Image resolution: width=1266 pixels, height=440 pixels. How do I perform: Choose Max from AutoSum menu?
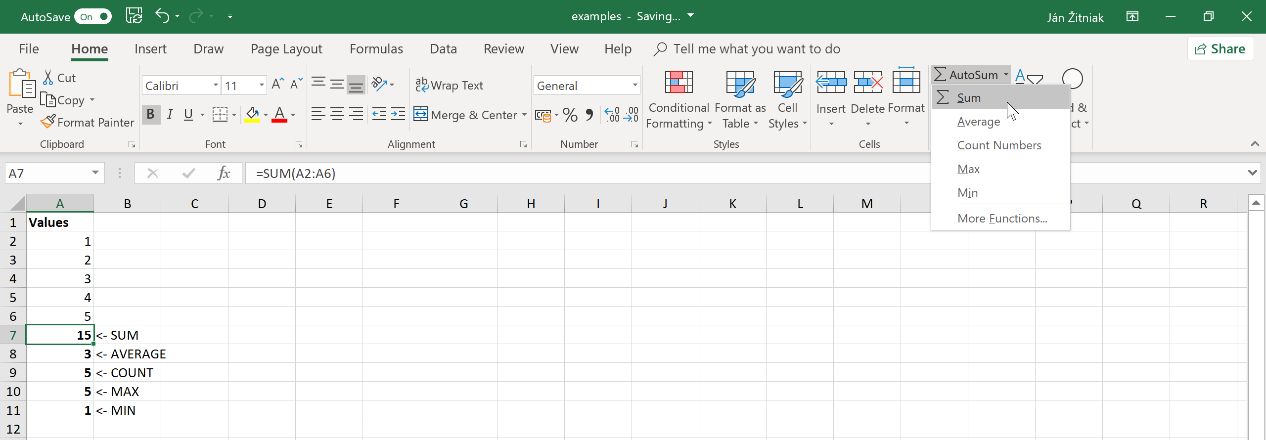(x=1000, y=169)
